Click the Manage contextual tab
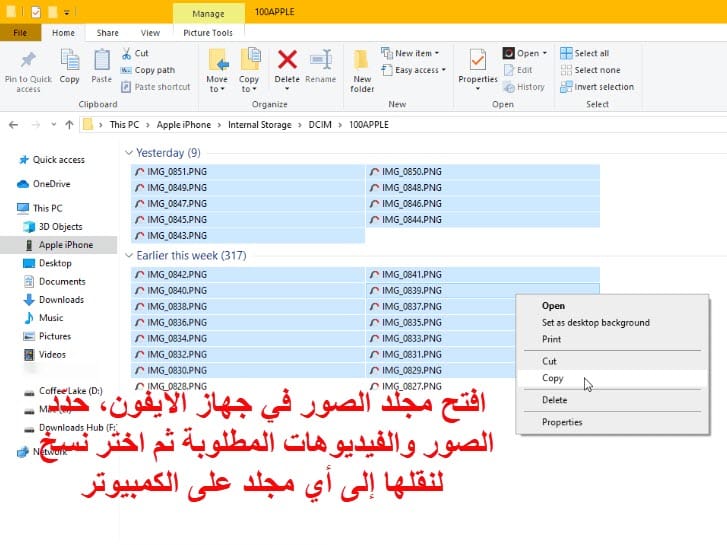The width and height of the screenshot is (727, 545). [208, 13]
